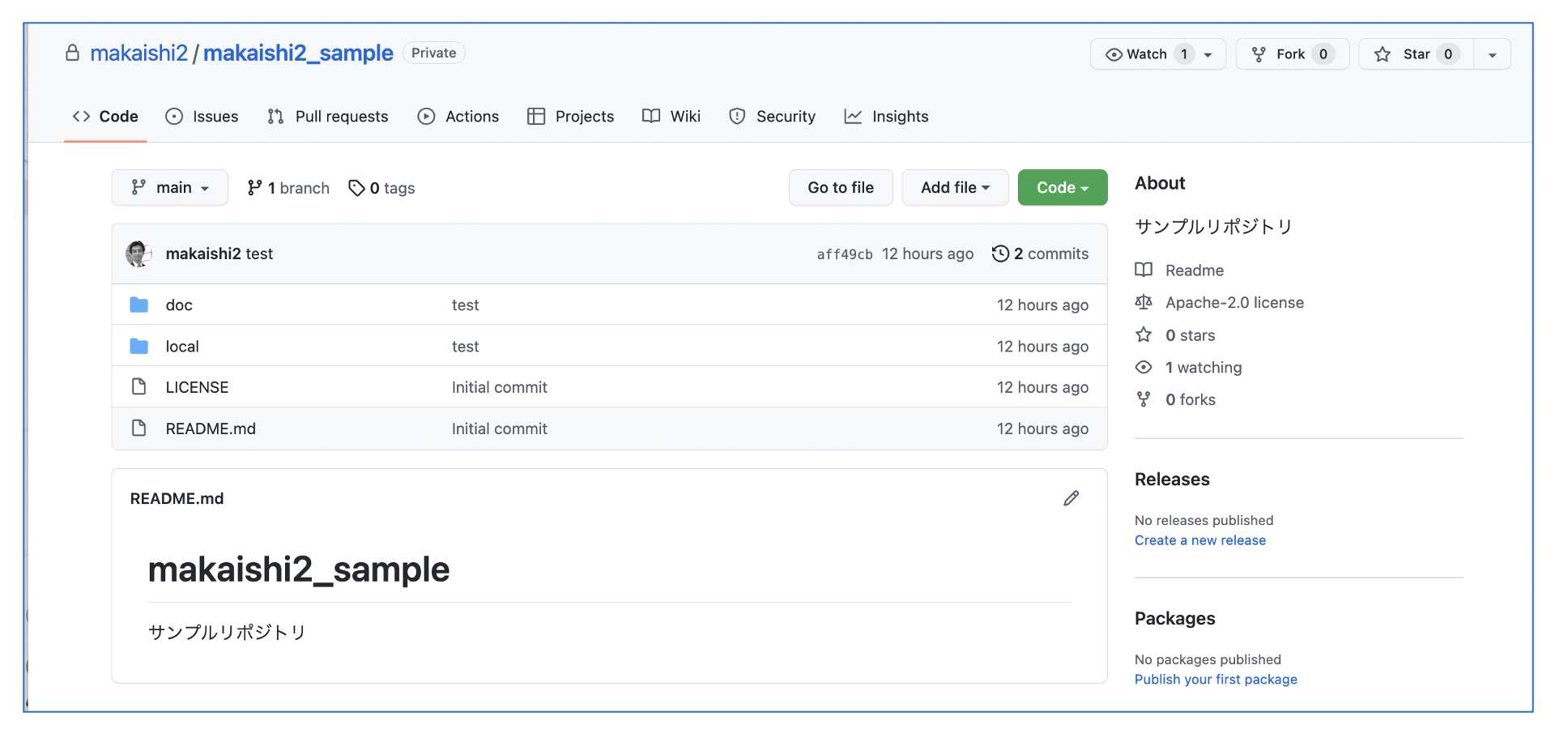Image resolution: width=1568 pixels, height=742 pixels.
Task: Click Publish your first package
Action: [x=1216, y=680]
